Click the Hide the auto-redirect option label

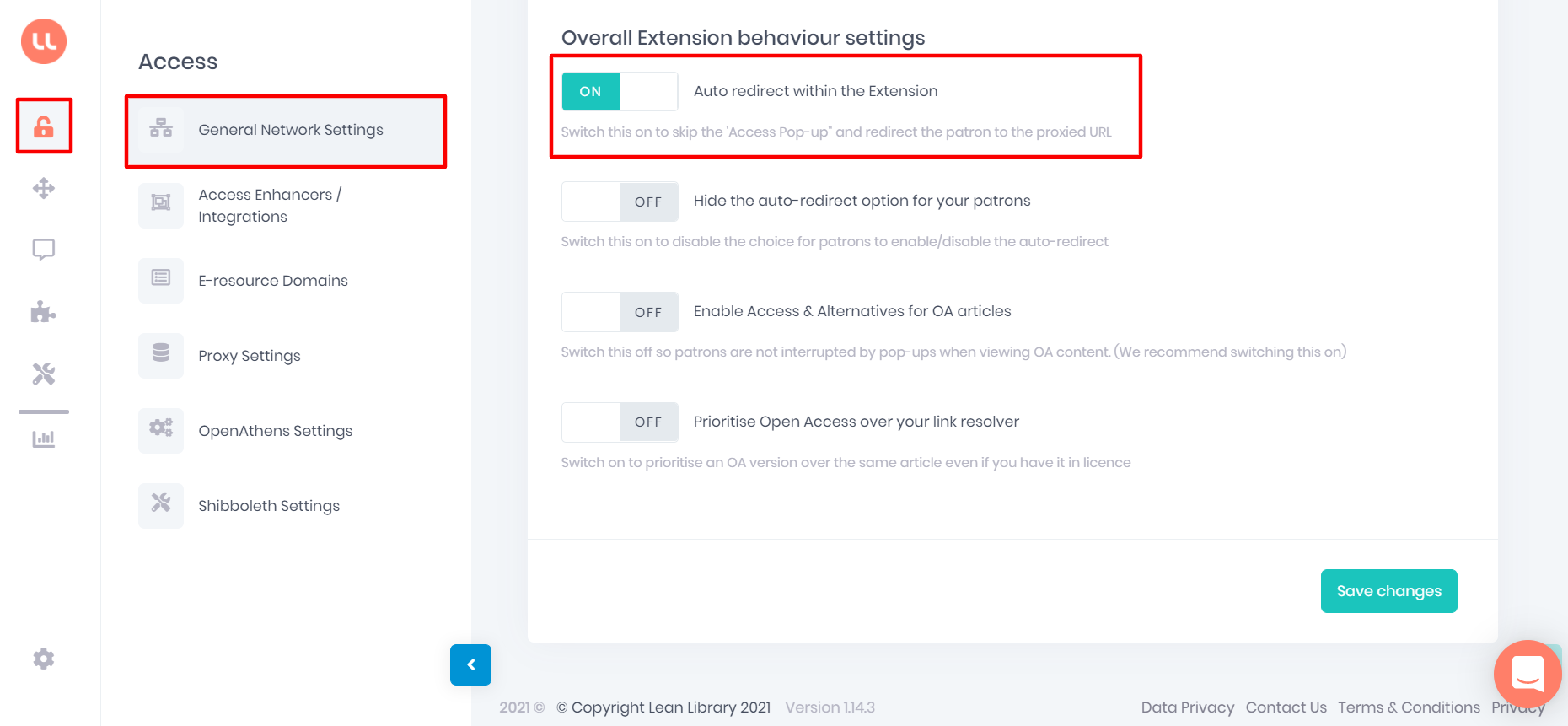862,201
